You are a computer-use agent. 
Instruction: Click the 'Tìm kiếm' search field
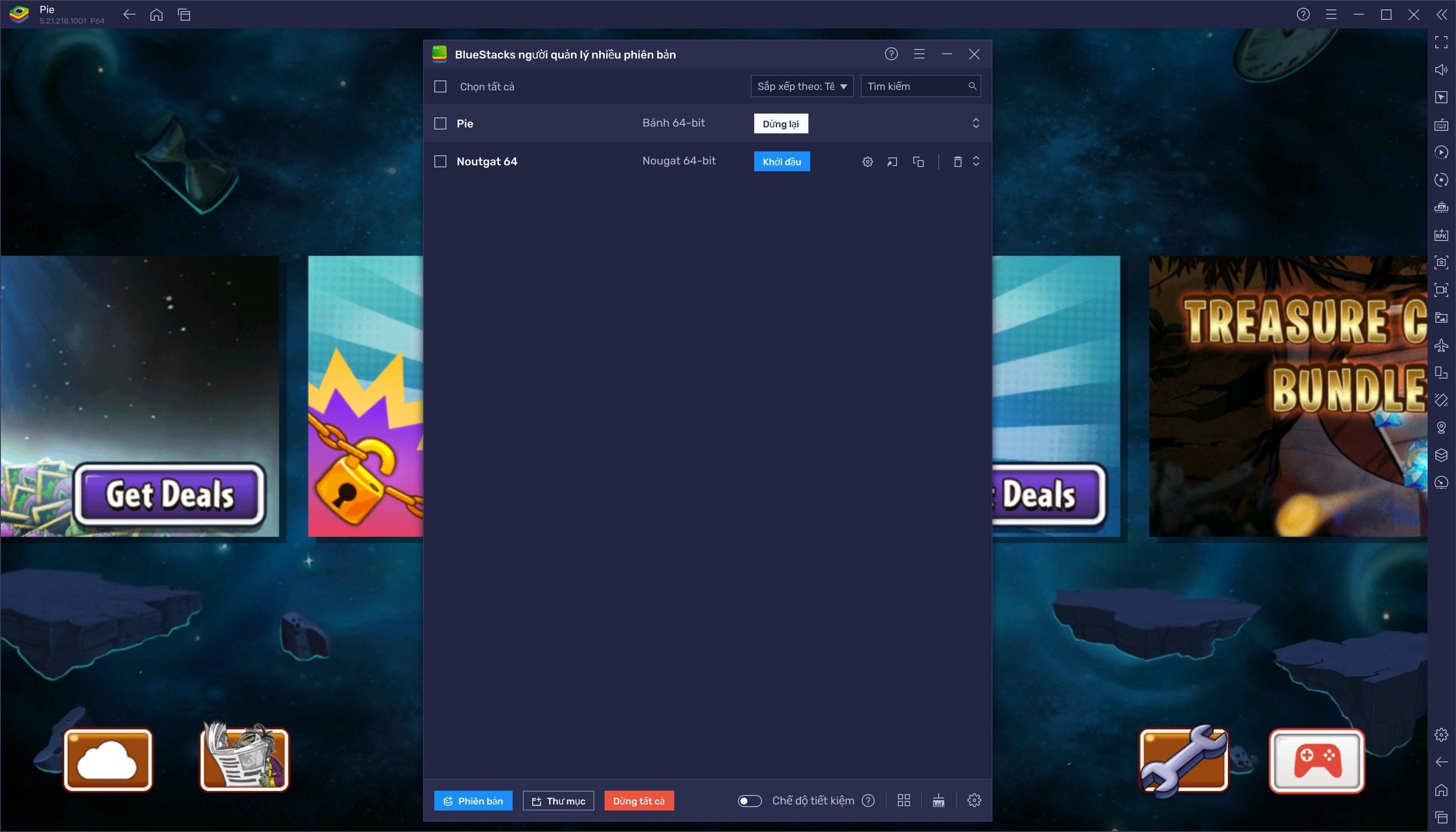point(920,86)
